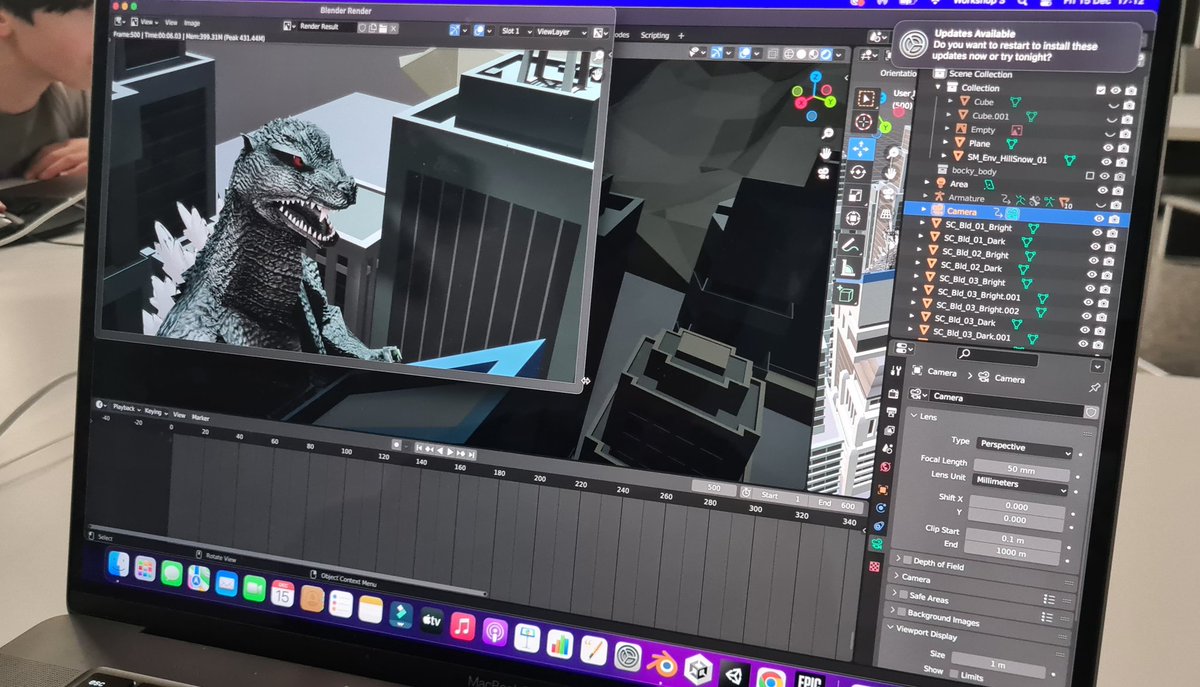The height and width of the screenshot is (687, 1200).
Task: Open the timeline Playback menu
Action: [126, 409]
